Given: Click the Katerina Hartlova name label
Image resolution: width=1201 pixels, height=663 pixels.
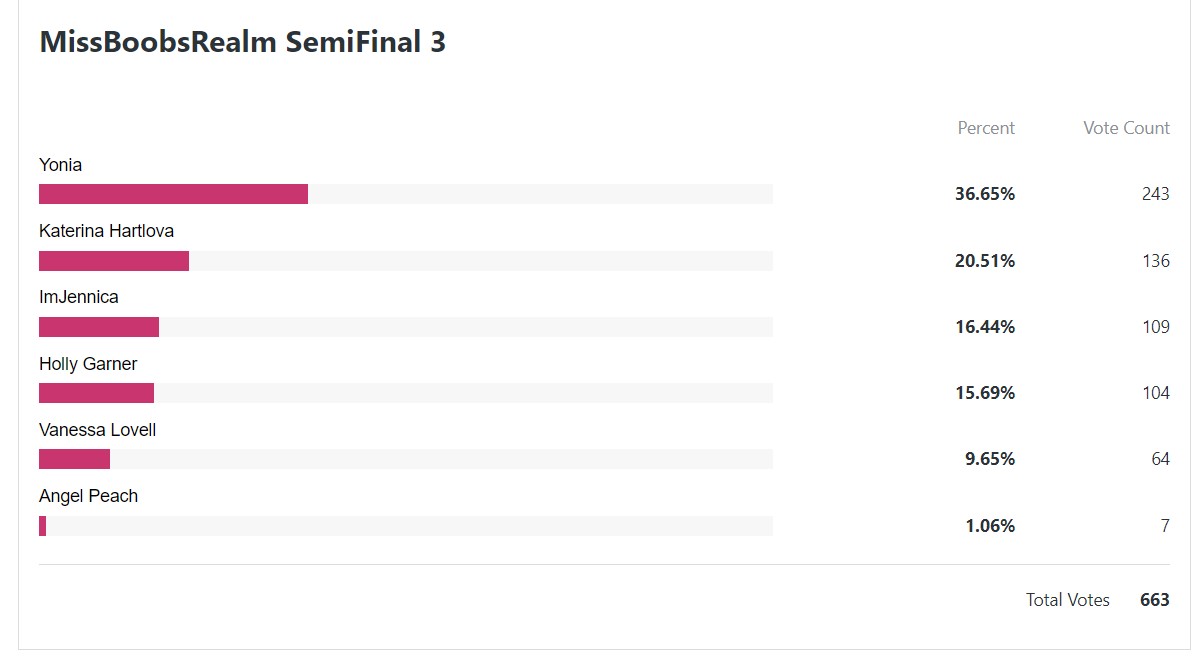Looking at the screenshot, I should (106, 231).
